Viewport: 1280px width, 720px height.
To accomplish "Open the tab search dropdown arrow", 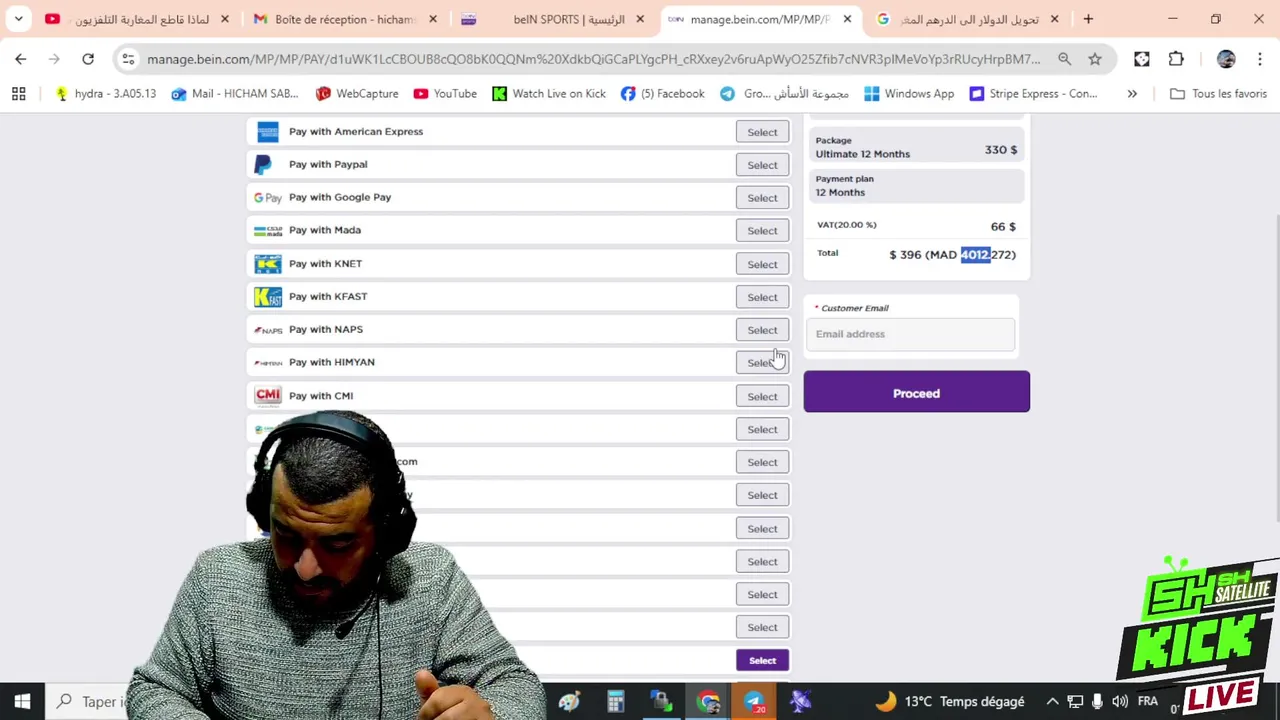I will click(x=18, y=19).
